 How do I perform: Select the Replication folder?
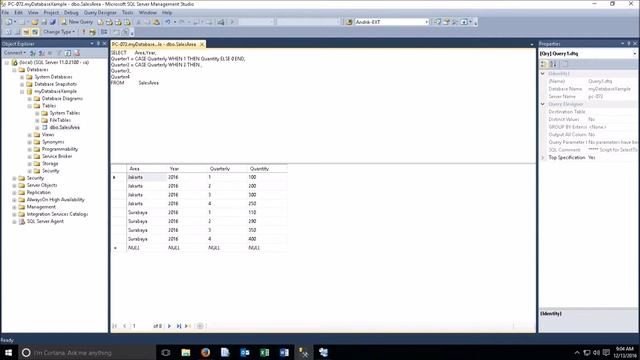(38, 192)
